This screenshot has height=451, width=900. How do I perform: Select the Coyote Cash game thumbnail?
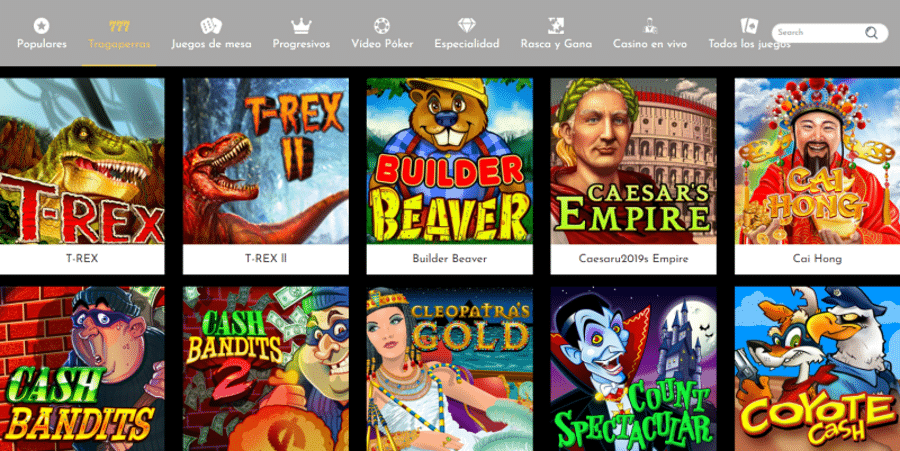pos(817,369)
